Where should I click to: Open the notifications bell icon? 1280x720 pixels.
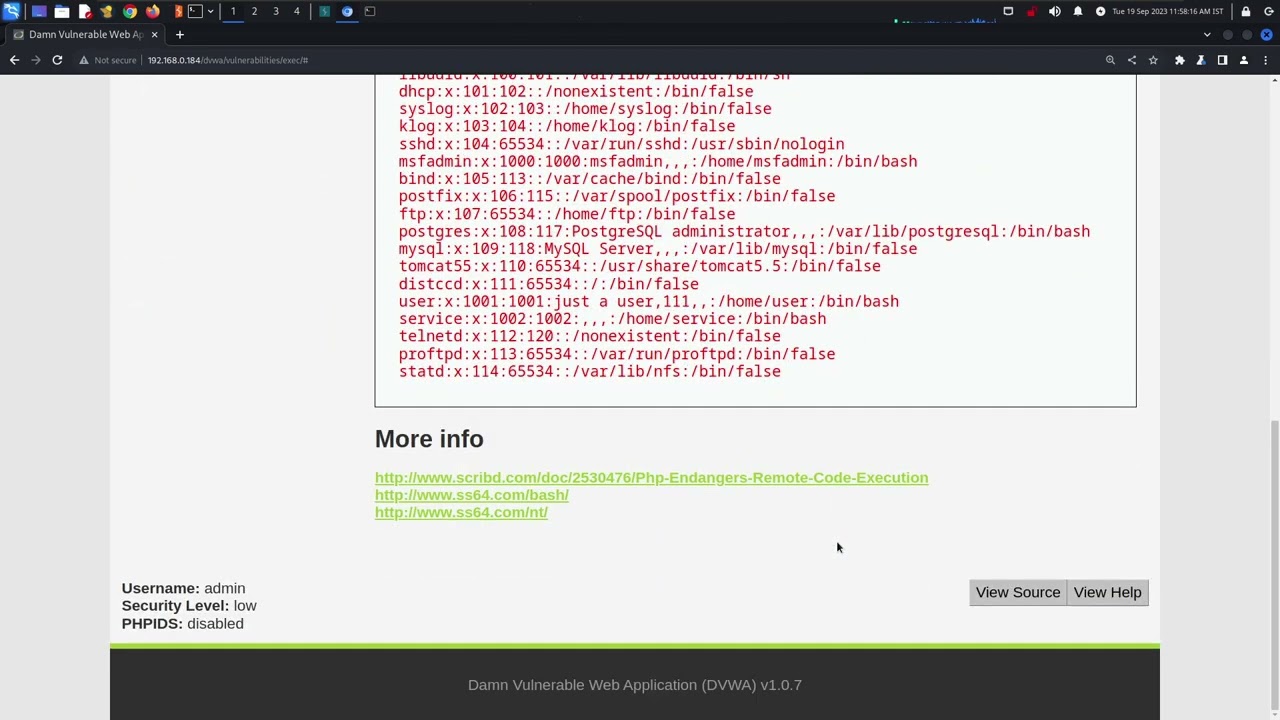[1078, 11]
